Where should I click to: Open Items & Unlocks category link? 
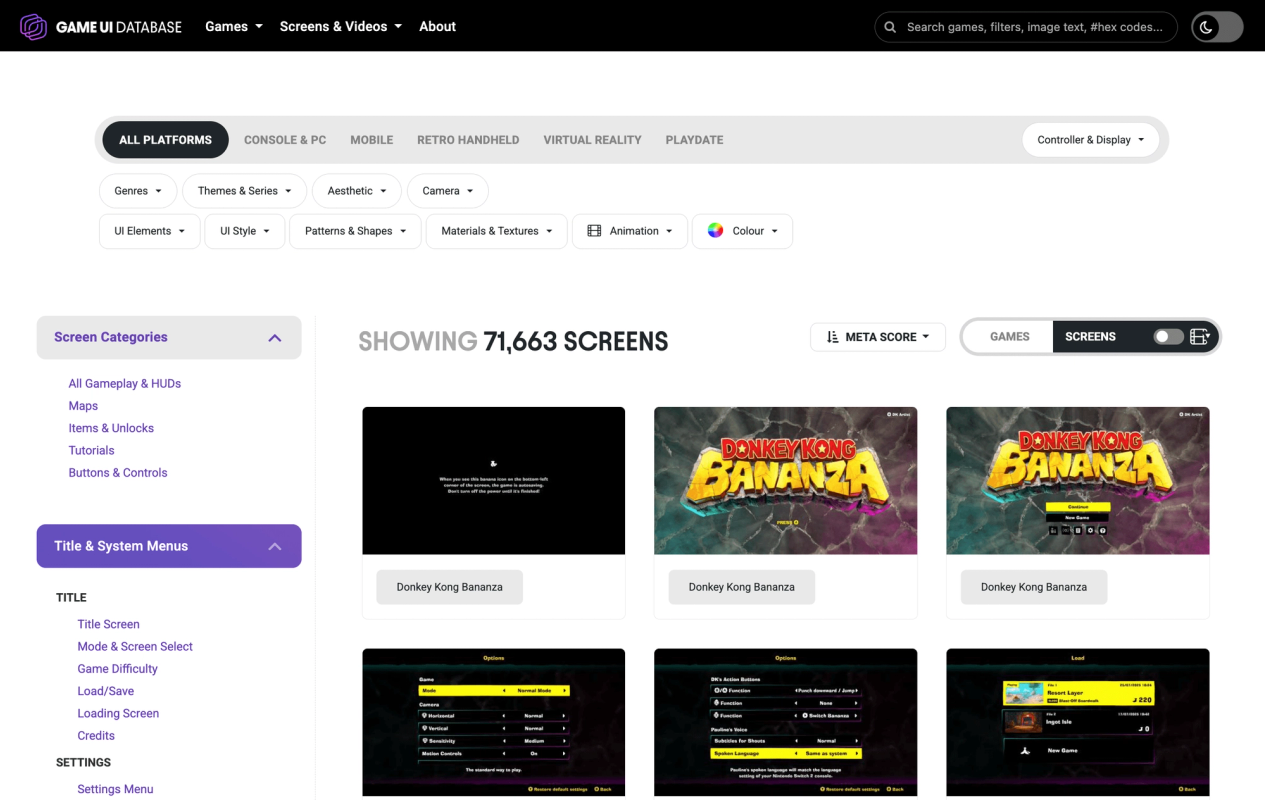[x=111, y=428]
